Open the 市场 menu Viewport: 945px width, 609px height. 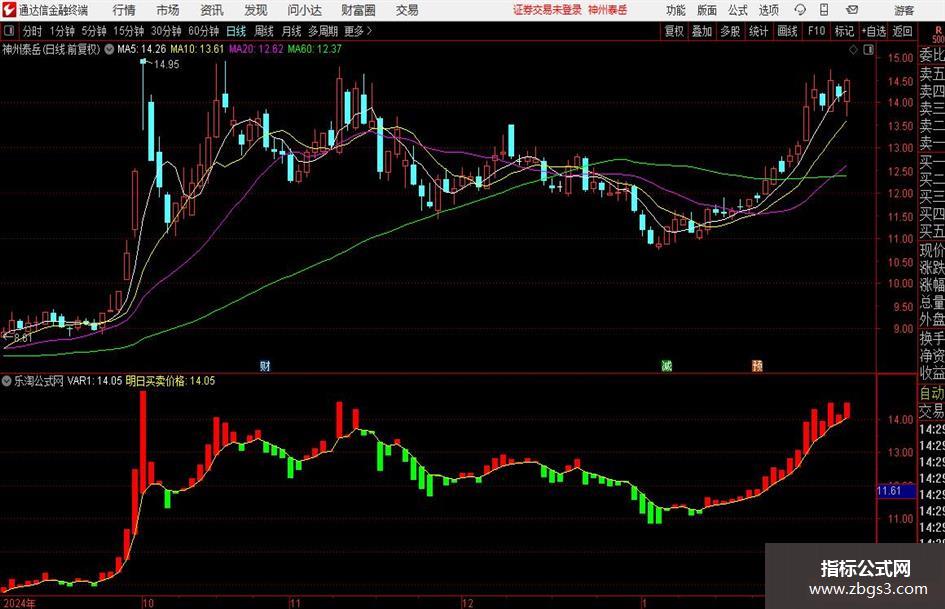[168, 10]
